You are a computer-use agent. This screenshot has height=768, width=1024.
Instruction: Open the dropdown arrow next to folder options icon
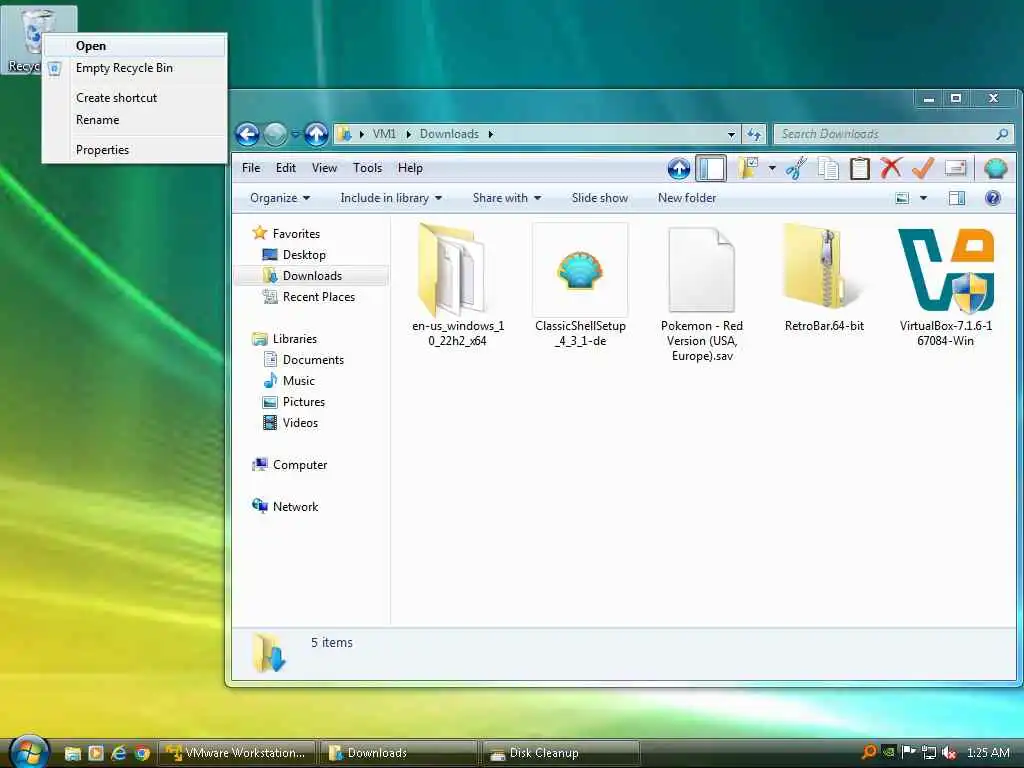click(x=772, y=168)
